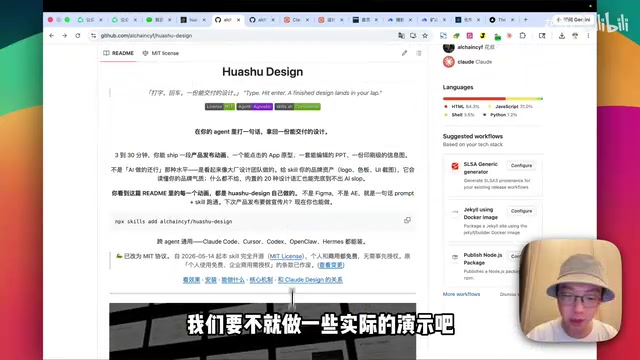Viewport: 640px width, 360px height.
Task: Open Chrome downloads icon
Action: pos(562,36)
